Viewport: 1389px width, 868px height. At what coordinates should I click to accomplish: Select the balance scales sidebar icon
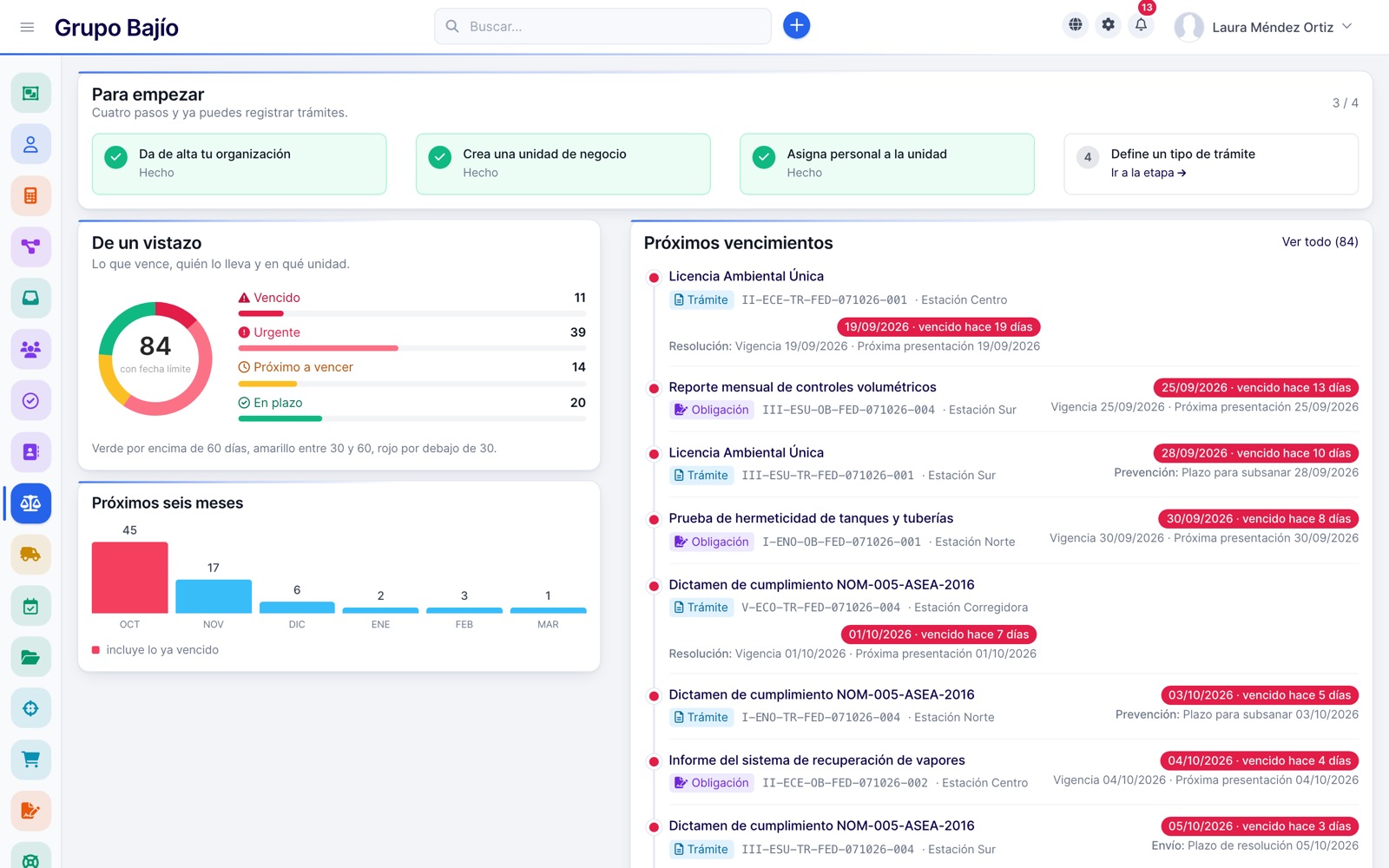(x=30, y=503)
